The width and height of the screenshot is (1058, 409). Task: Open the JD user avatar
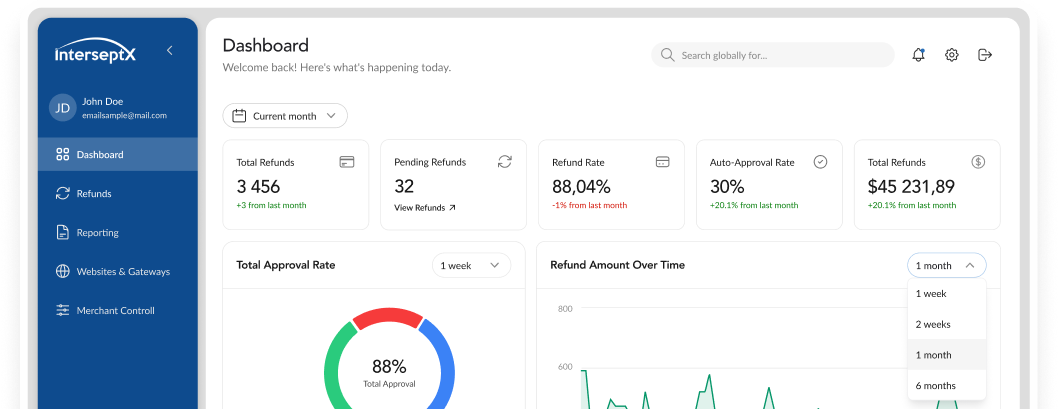(62, 108)
